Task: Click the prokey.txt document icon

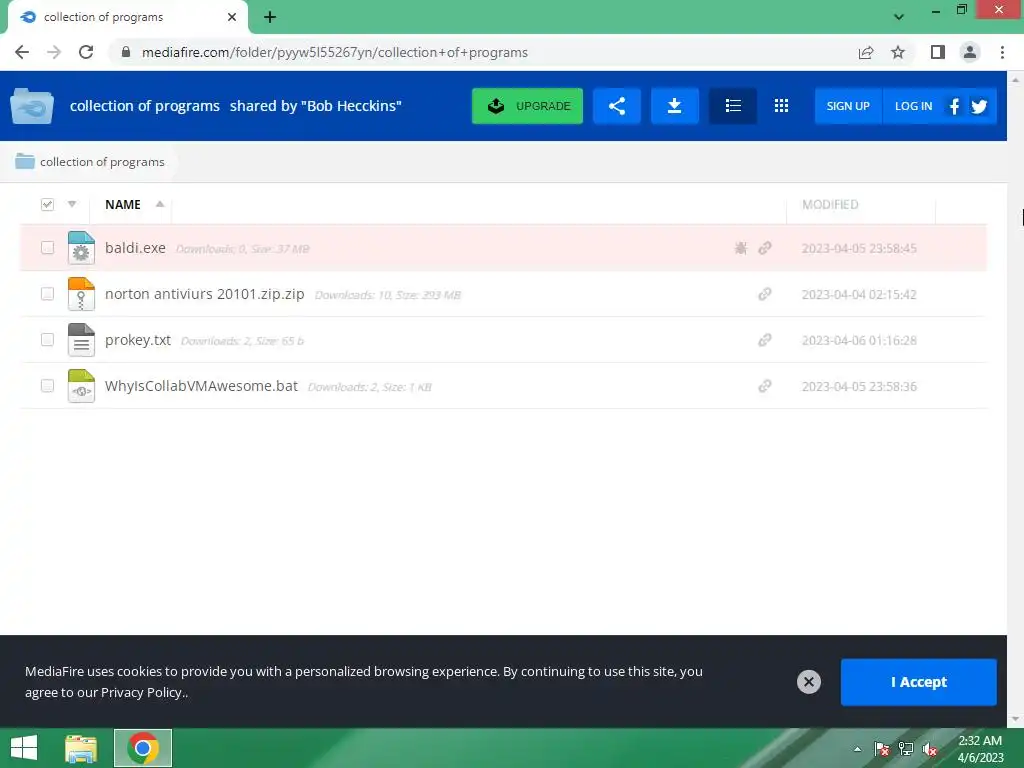Action: [x=81, y=340]
